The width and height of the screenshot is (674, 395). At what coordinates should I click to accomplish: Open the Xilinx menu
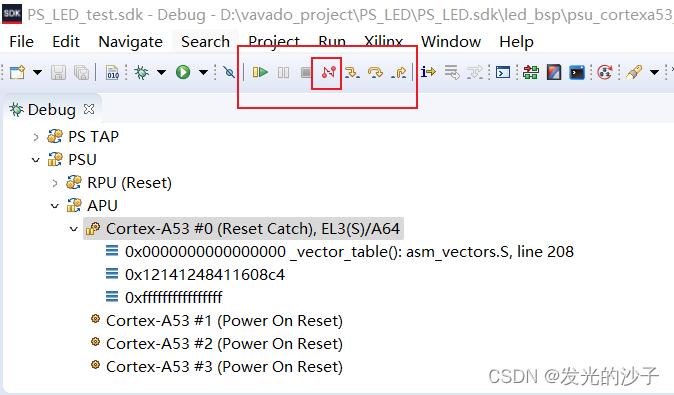pyautogui.click(x=383, y=42)
